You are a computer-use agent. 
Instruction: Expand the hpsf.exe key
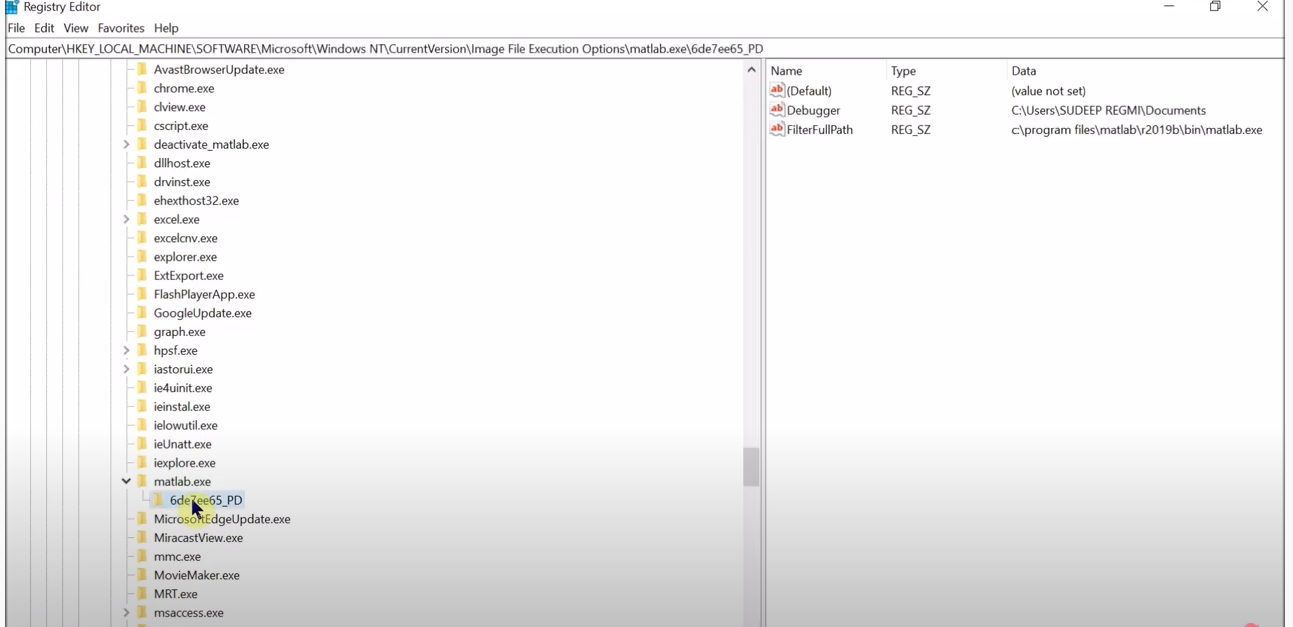tap(126, 351)
